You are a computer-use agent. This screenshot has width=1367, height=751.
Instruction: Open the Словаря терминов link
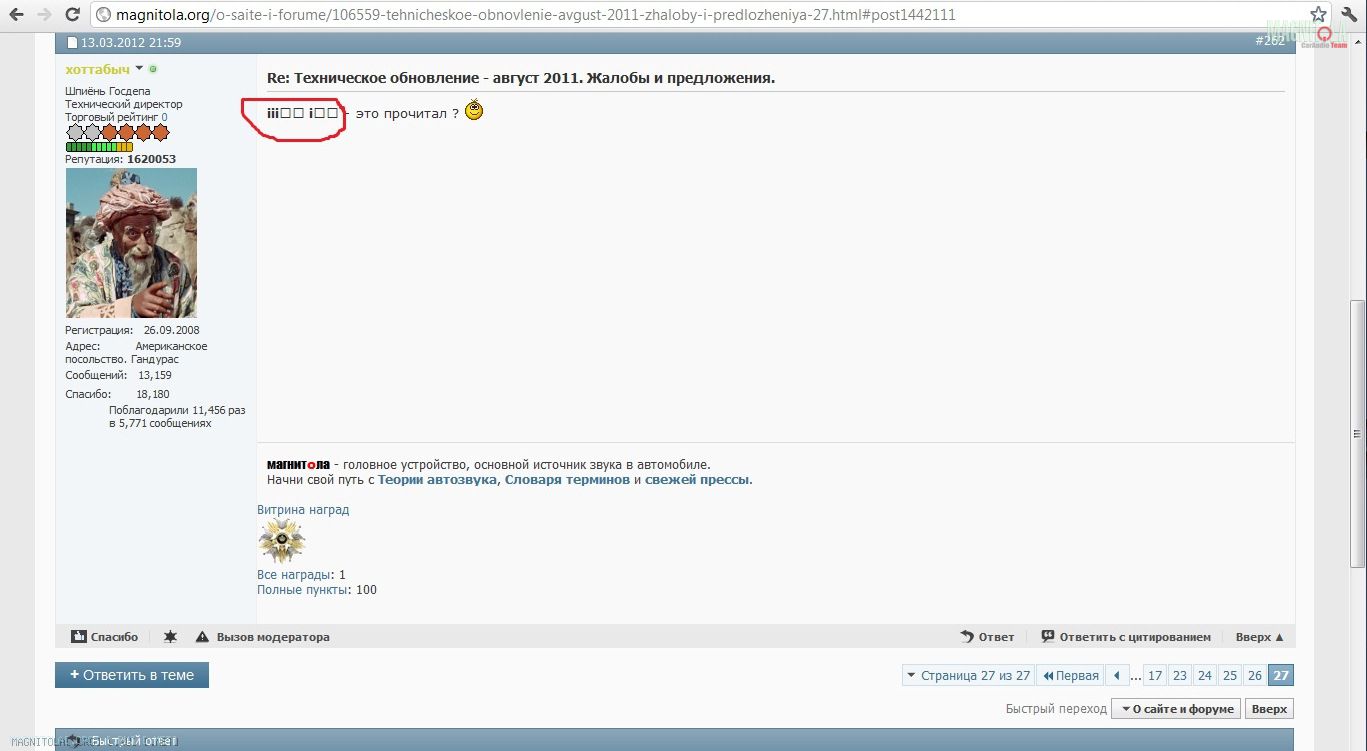click(x=567, y=479)
